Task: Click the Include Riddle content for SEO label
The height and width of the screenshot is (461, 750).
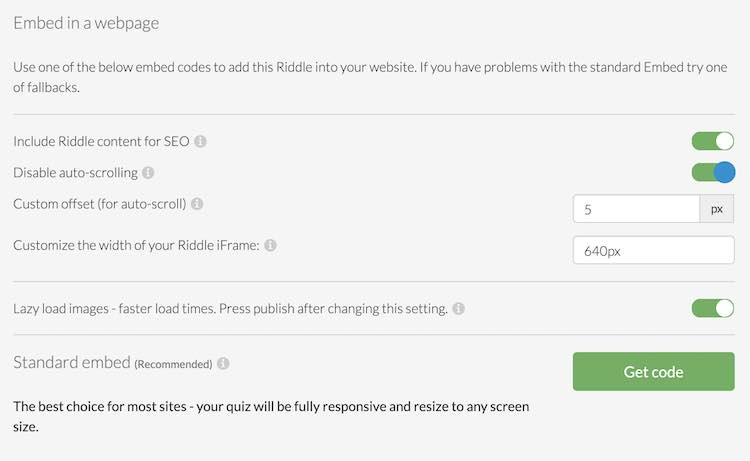Action: pyautogui.click(x=101, y=142)
